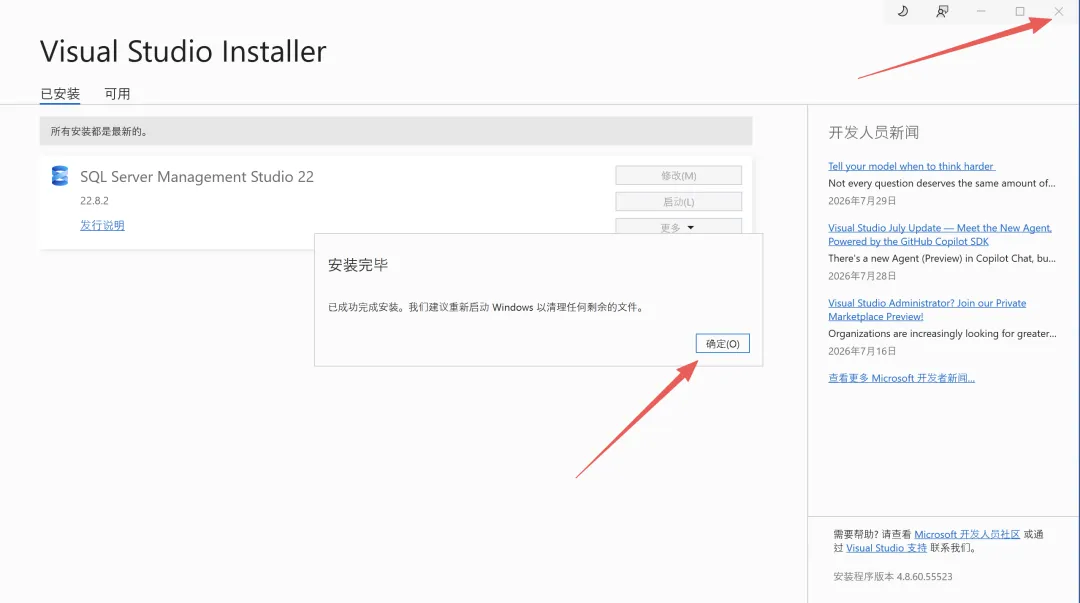Open the send feedback icon

coord(942,11)
